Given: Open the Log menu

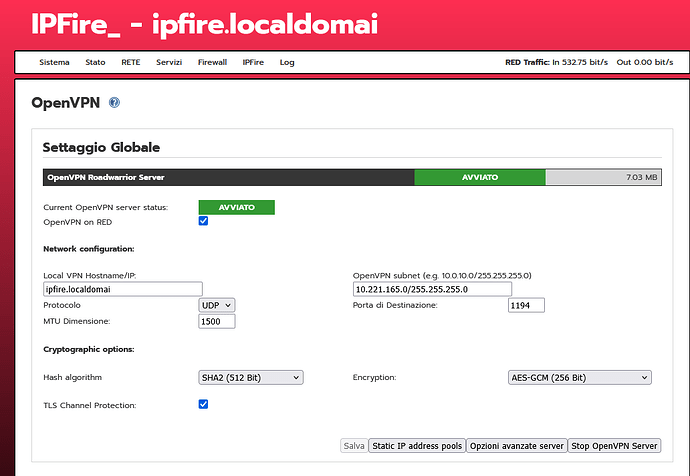Looking at the screenshot, I should (287, 62).
